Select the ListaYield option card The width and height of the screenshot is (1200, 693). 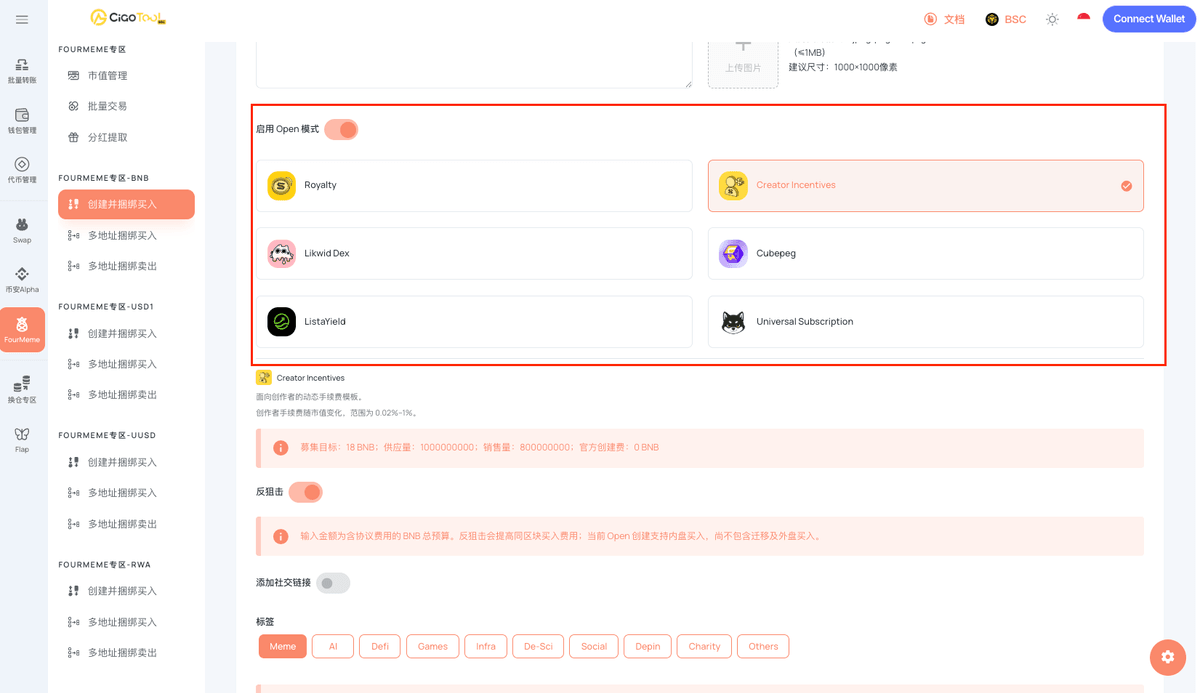point(474,321)
